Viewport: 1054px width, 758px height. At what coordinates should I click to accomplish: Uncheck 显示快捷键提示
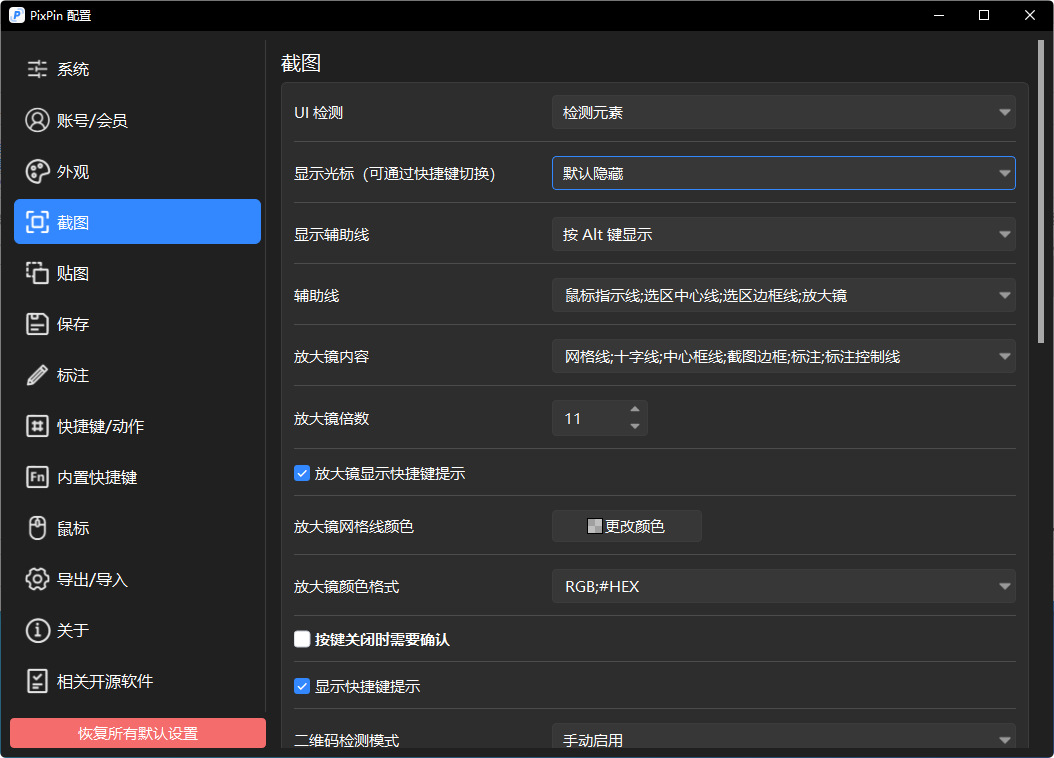coord(301,686)
